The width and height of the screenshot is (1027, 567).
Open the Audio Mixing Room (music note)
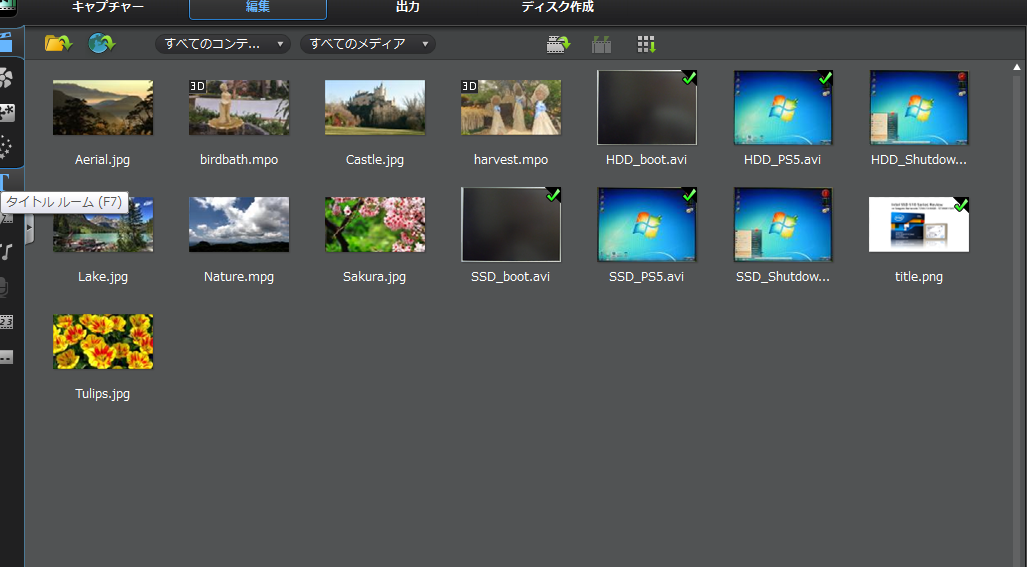point(6,252)
